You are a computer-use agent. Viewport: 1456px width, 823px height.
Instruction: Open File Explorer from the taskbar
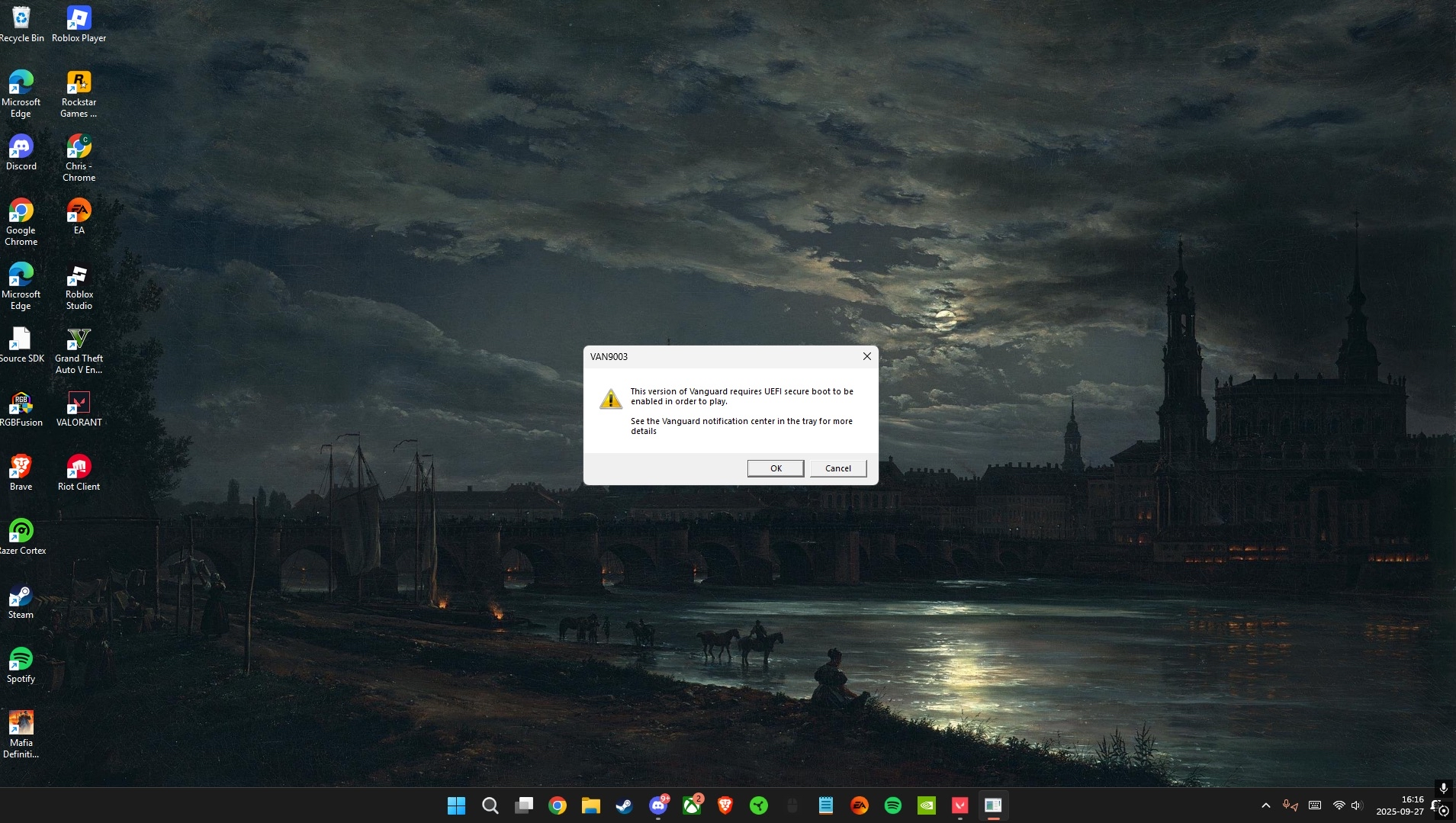pos(591,805)
